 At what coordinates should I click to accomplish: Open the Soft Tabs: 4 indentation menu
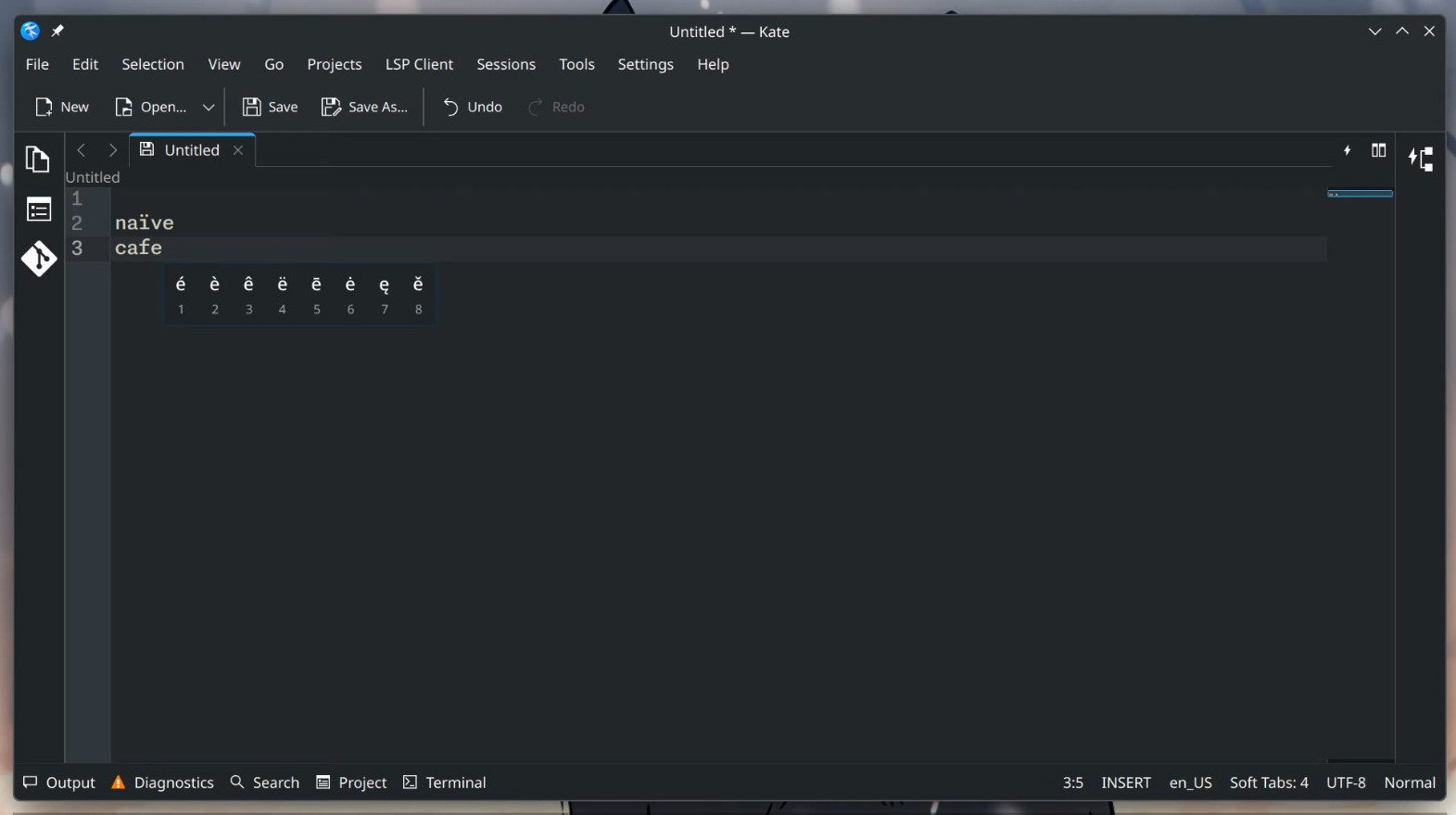[x=1269, y=783]
